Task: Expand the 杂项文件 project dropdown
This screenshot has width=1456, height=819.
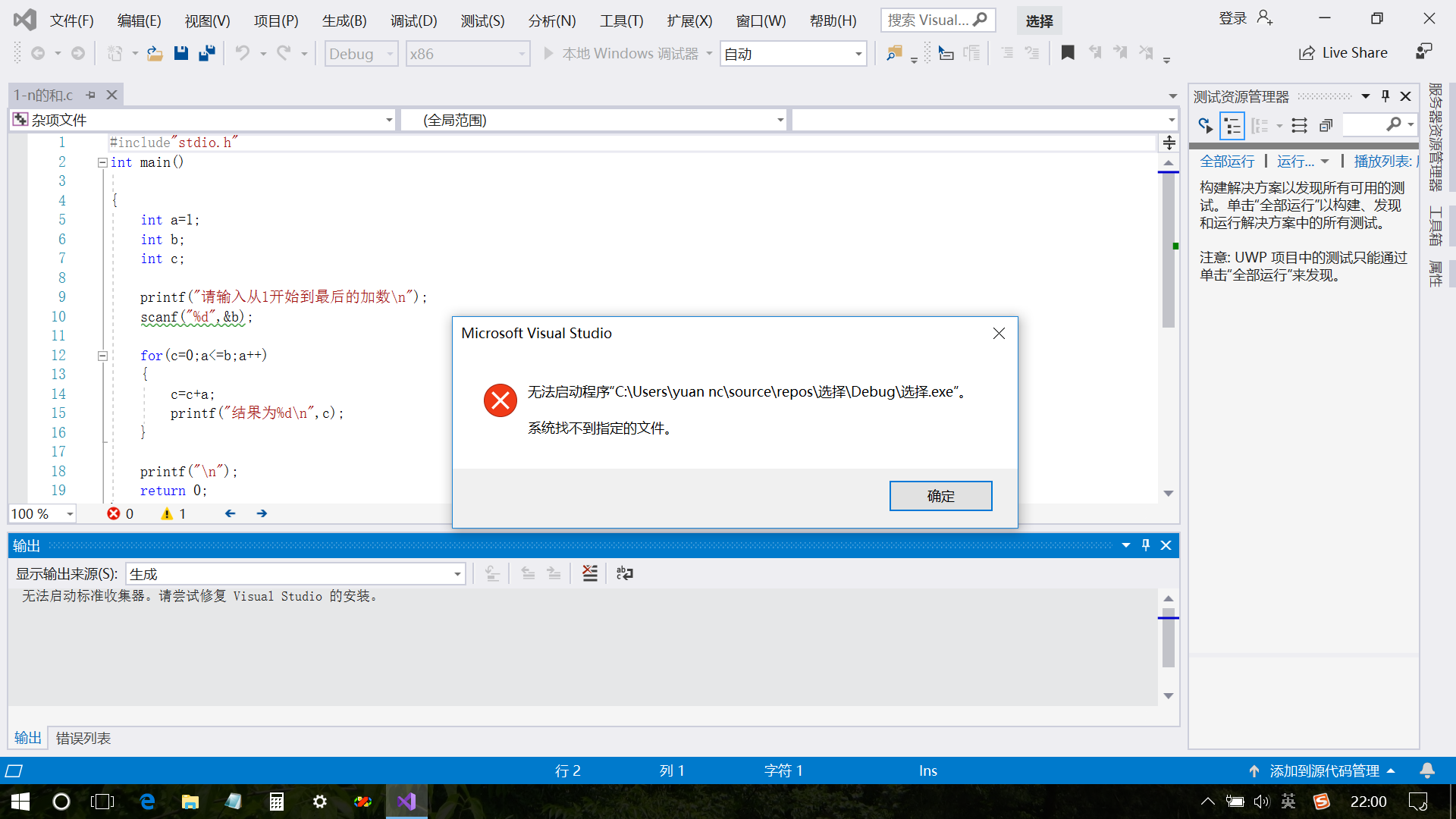Action: pyautogui.click(x=389, y=120)
